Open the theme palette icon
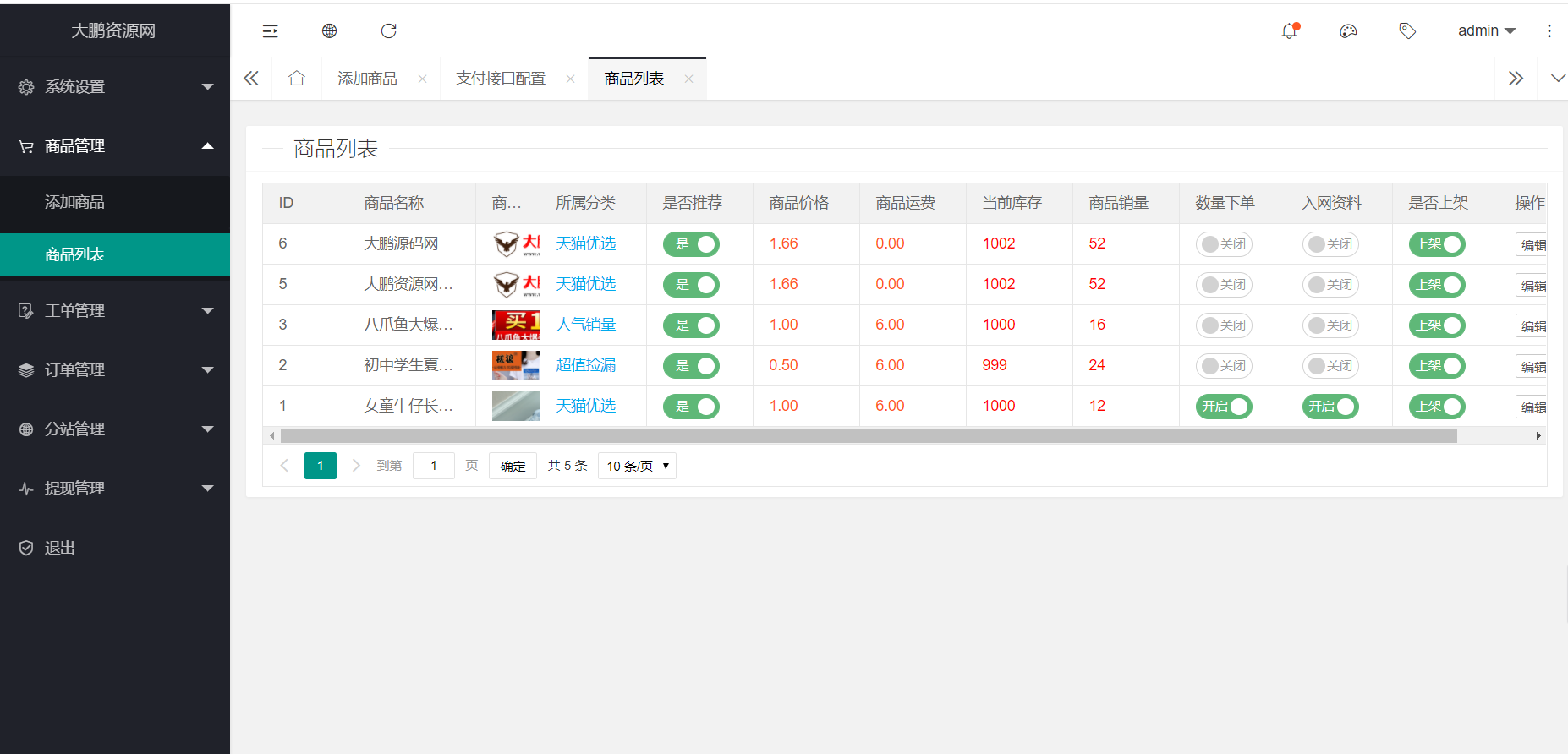The image size is (1568, 754). pos(1348,31)
